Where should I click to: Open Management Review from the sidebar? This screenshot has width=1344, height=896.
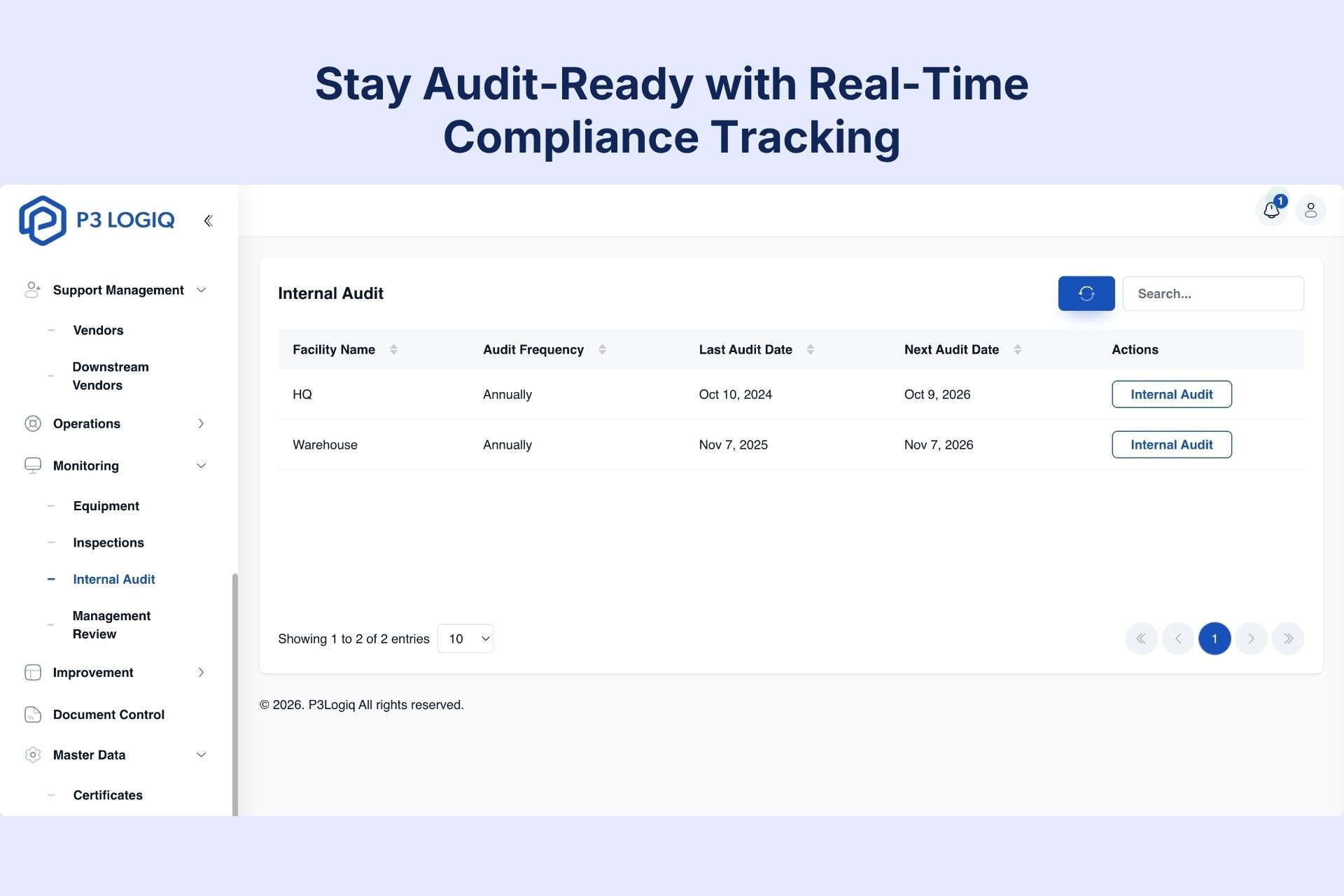[111, 624]
